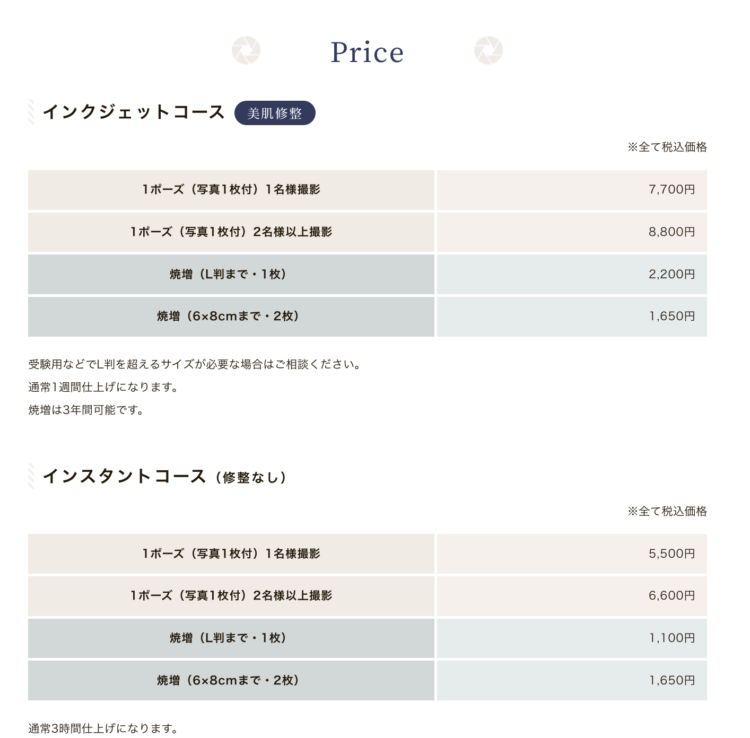Click the 7,700円 price cell
Image resolution: width=750 pixels, height=738 pixels.
tap(572, 190)
